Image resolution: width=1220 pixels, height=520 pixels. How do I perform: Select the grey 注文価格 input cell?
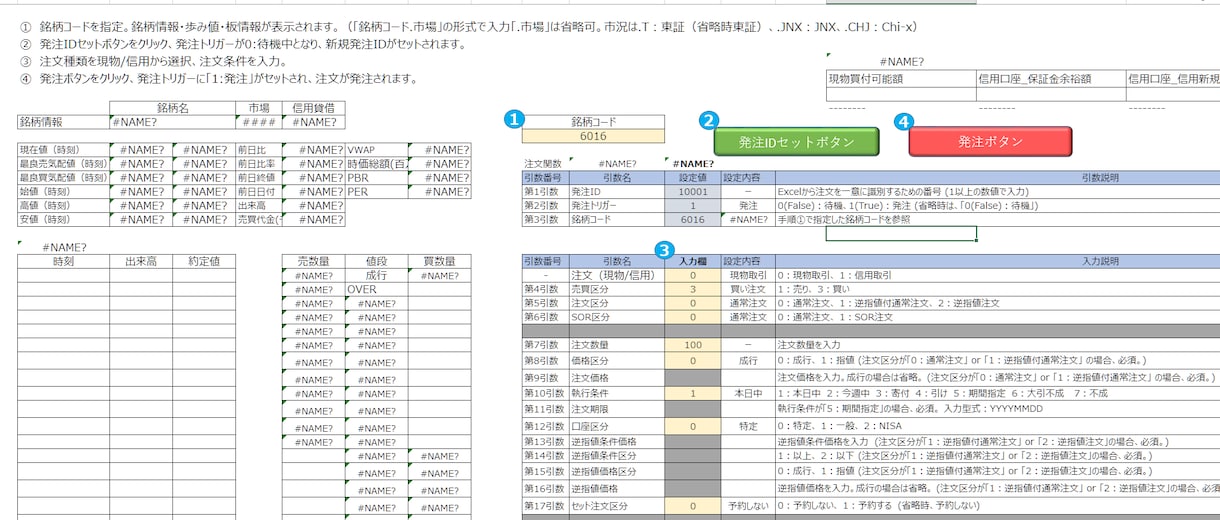pos(692,378)
